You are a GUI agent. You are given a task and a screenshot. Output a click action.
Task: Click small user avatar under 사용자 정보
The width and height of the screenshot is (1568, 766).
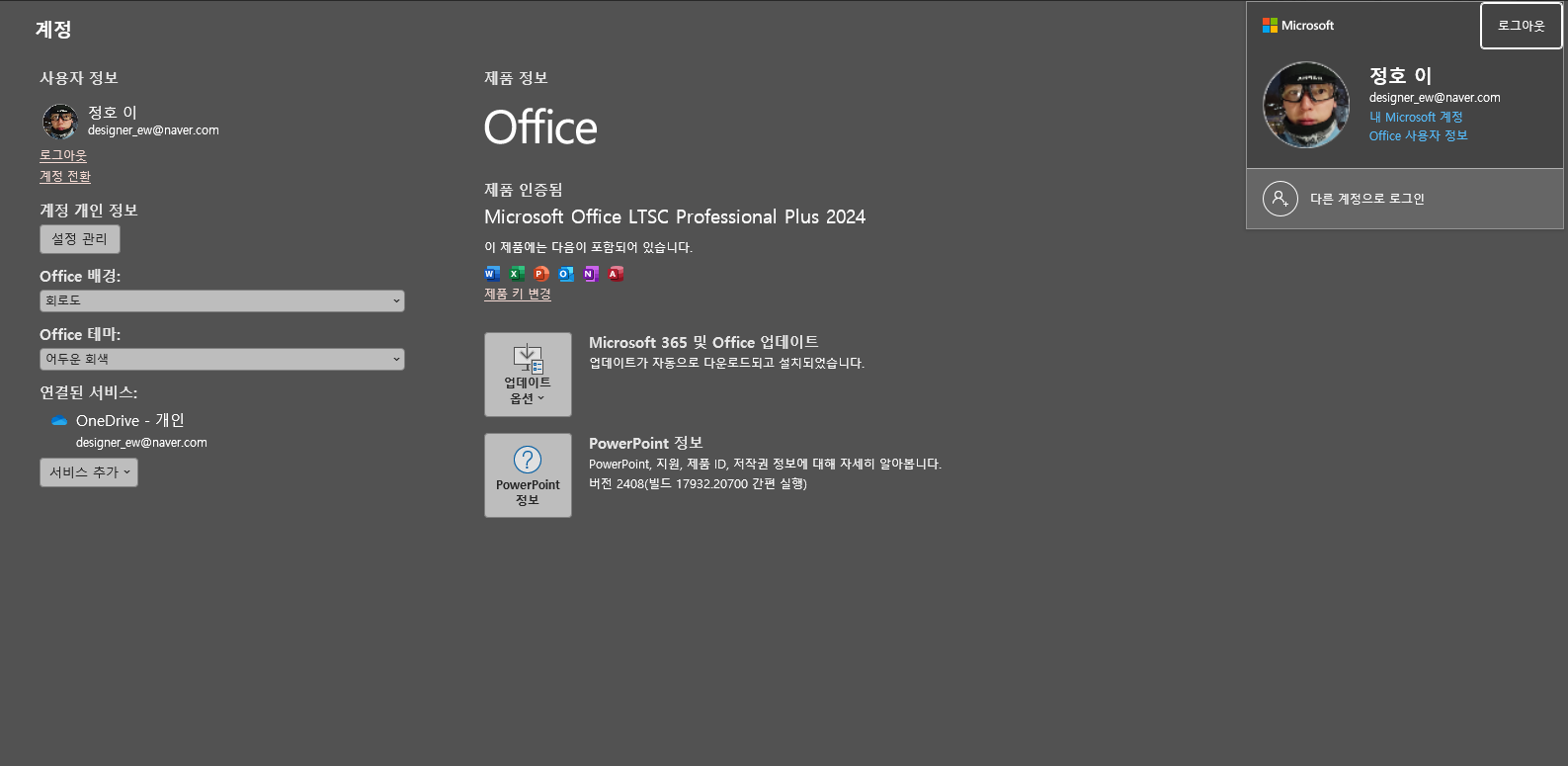[x=60, y=122]
